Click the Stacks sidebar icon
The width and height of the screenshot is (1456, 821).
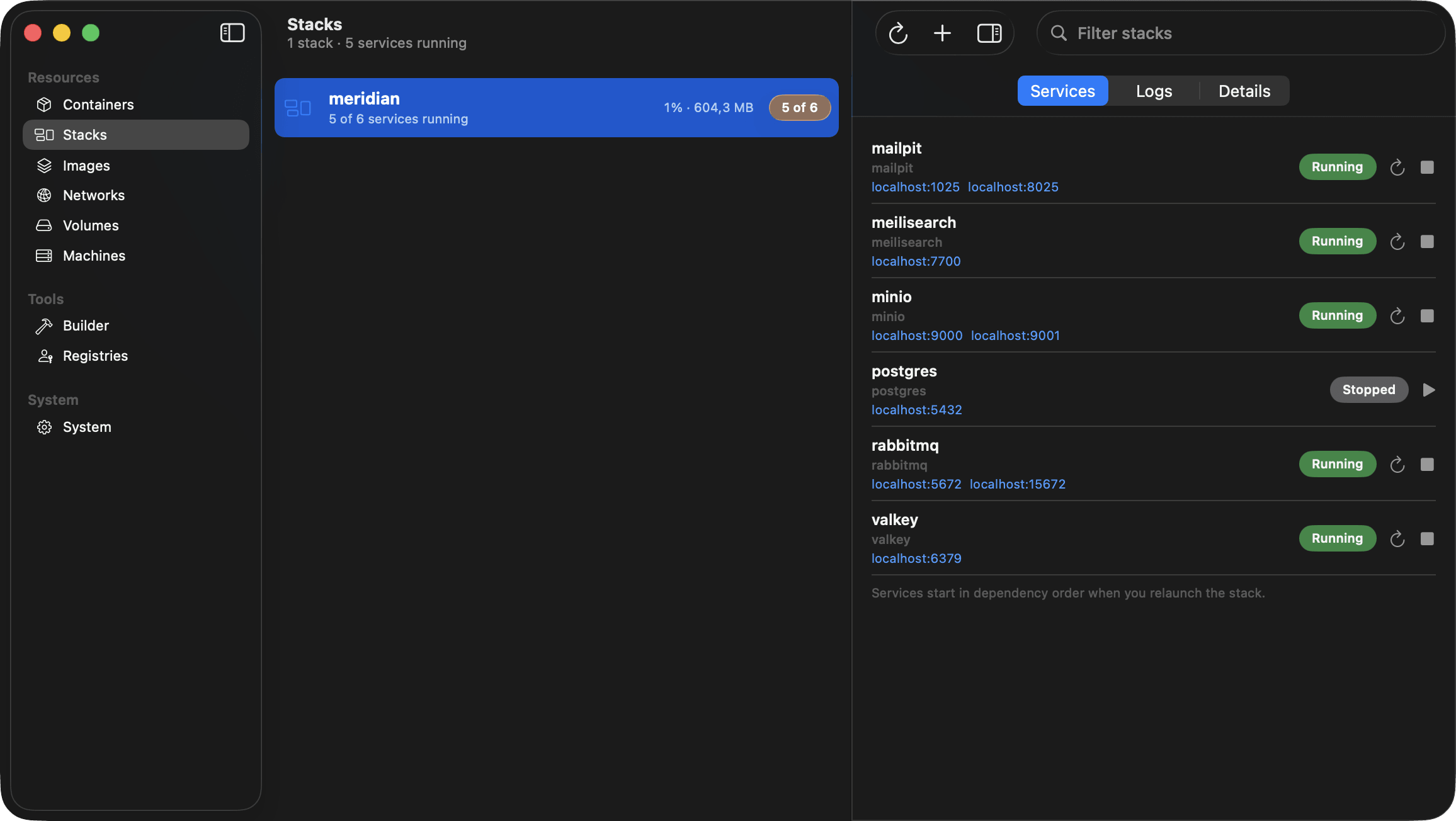[44, 135]
